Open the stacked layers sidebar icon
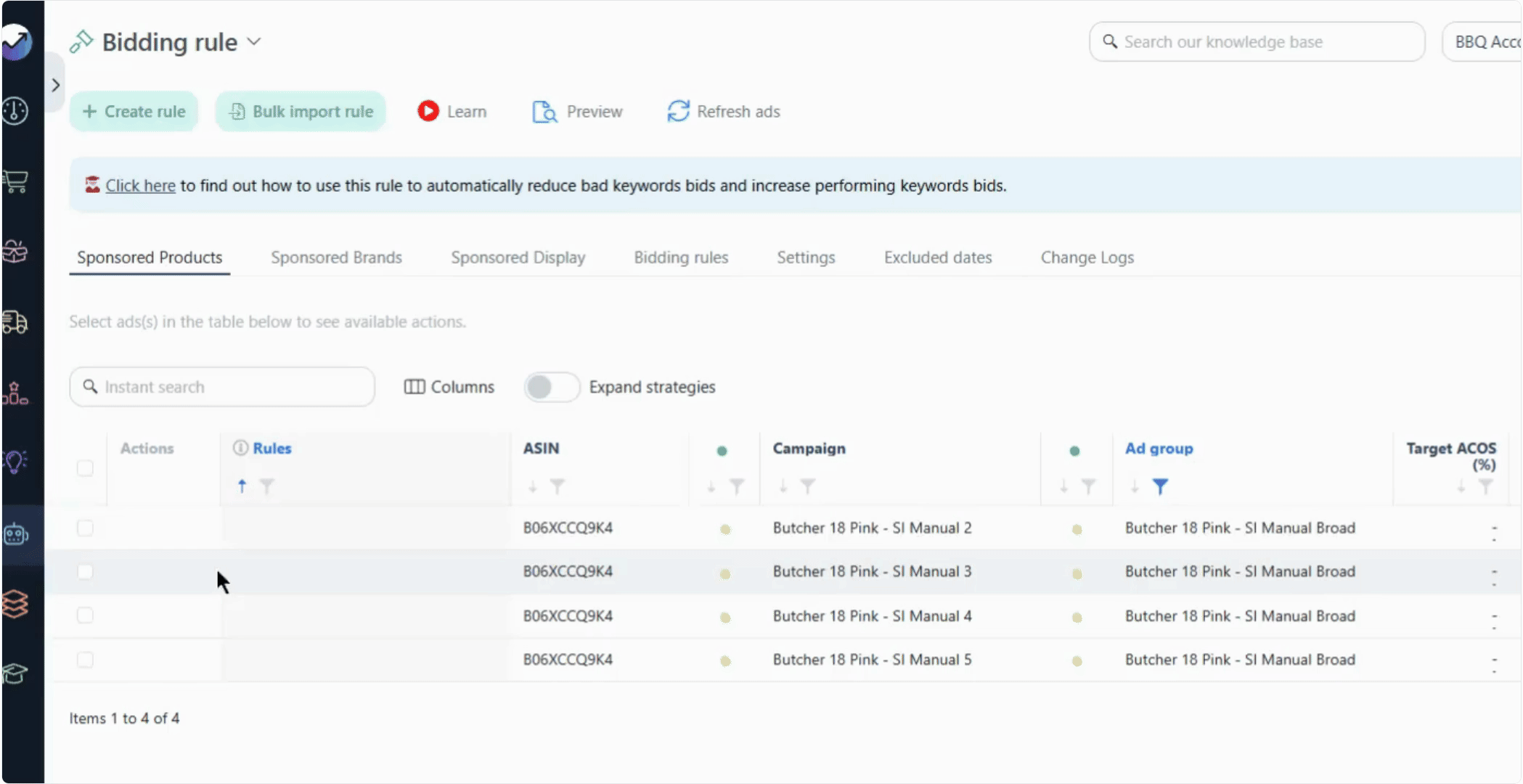 [x=15, y=603]
